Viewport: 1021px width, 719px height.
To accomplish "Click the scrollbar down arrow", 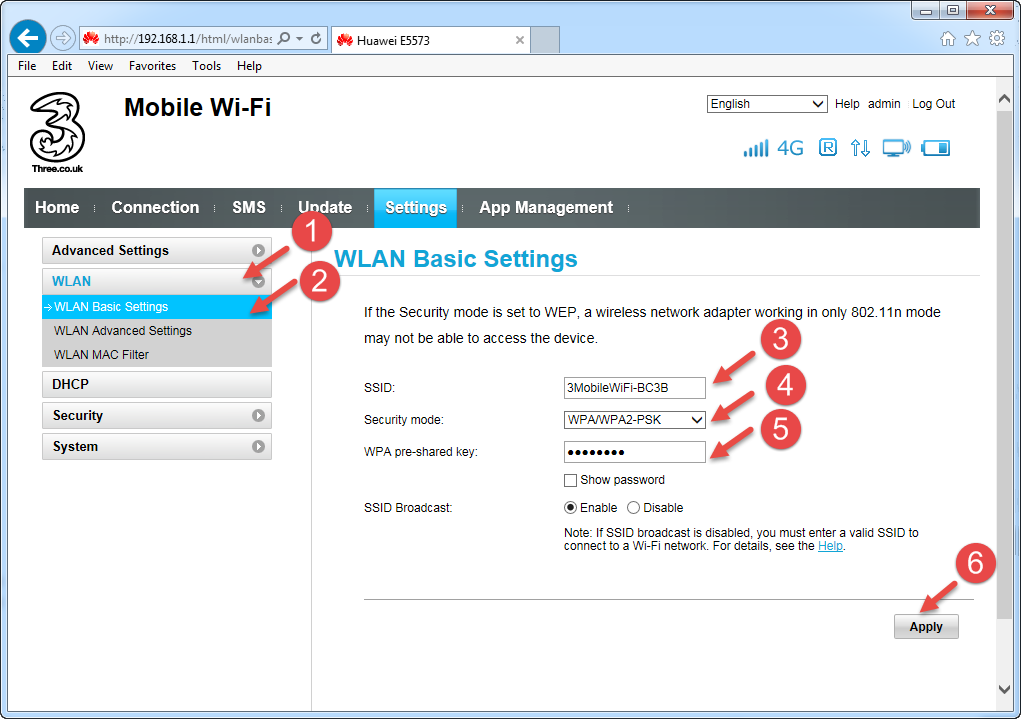I will [1004, 689].
